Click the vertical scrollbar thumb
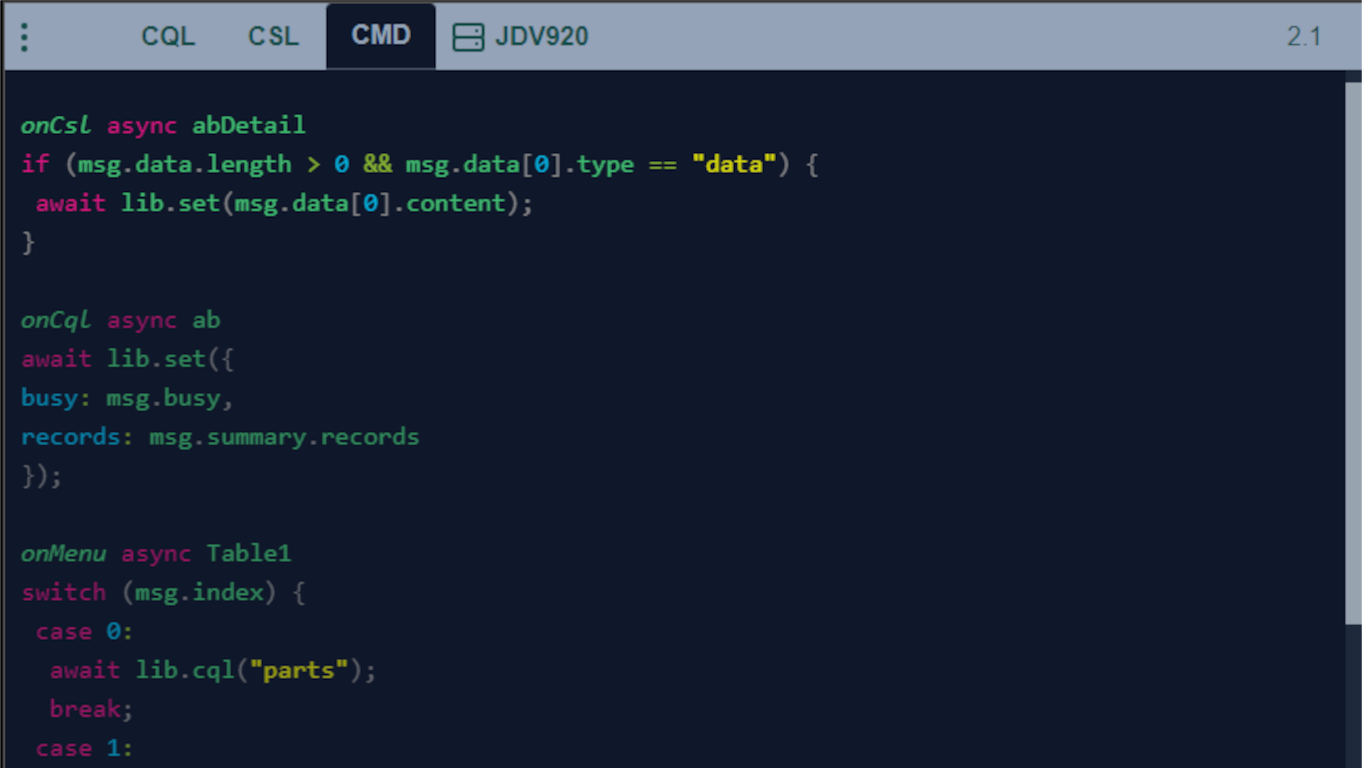 pos(1353,350)
